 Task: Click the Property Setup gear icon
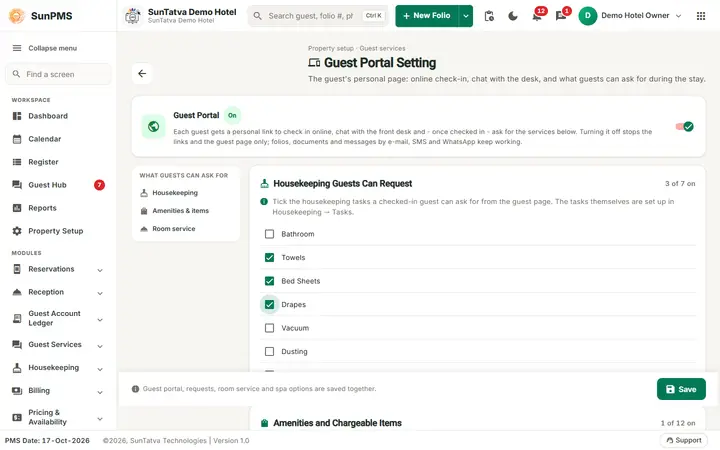[17, 231]
